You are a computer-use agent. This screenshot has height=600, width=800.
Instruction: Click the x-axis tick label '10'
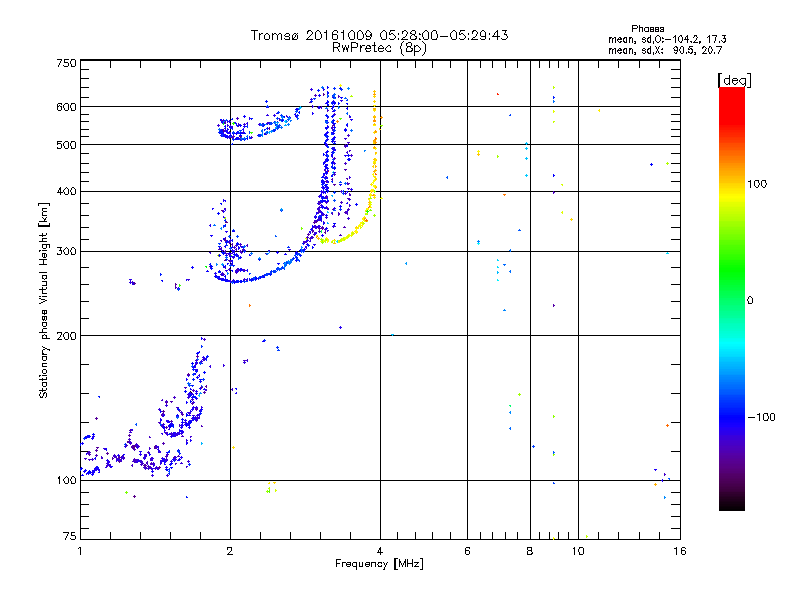[578, 551]
